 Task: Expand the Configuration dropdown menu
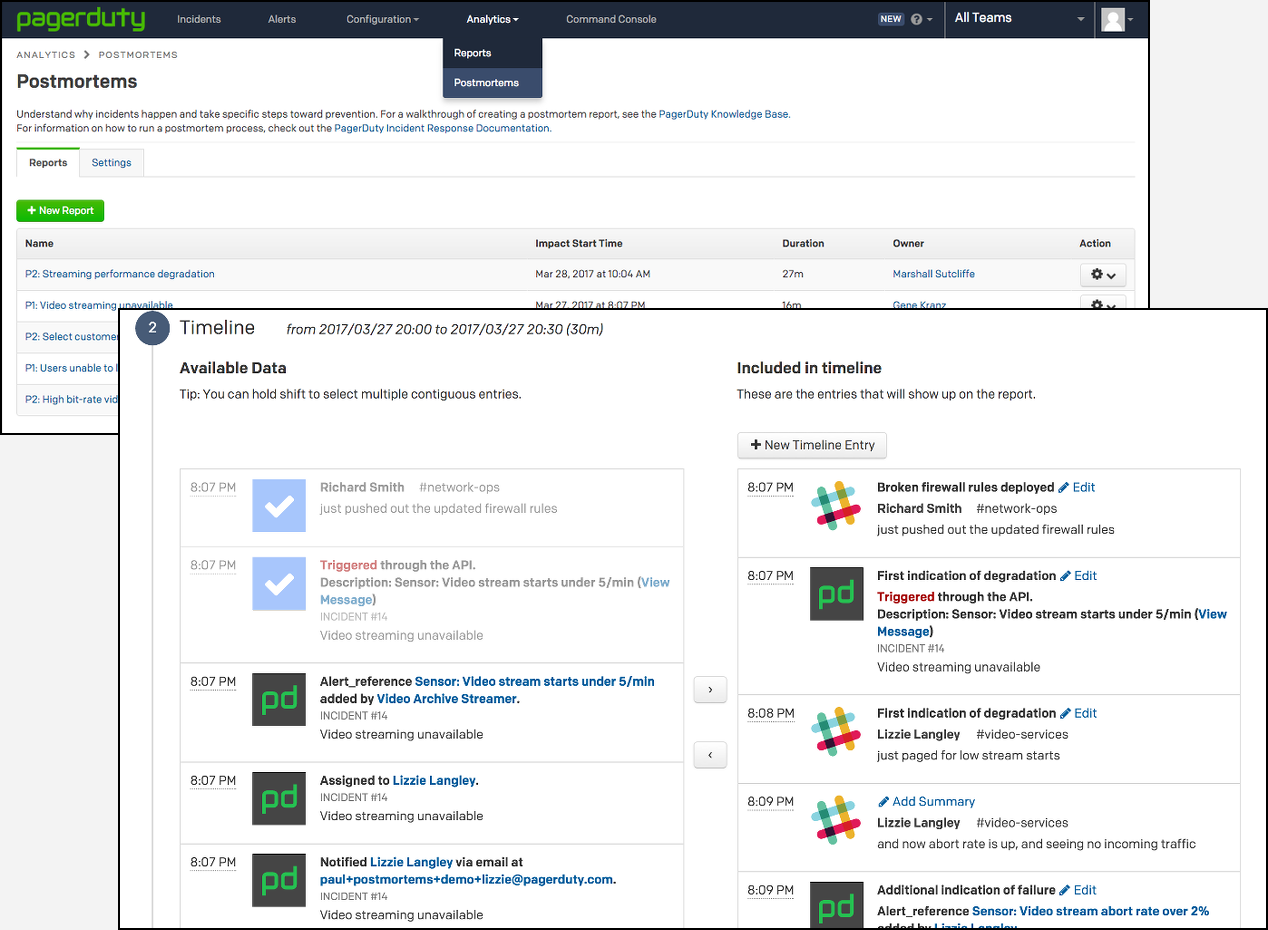click(x=382, y=19)
